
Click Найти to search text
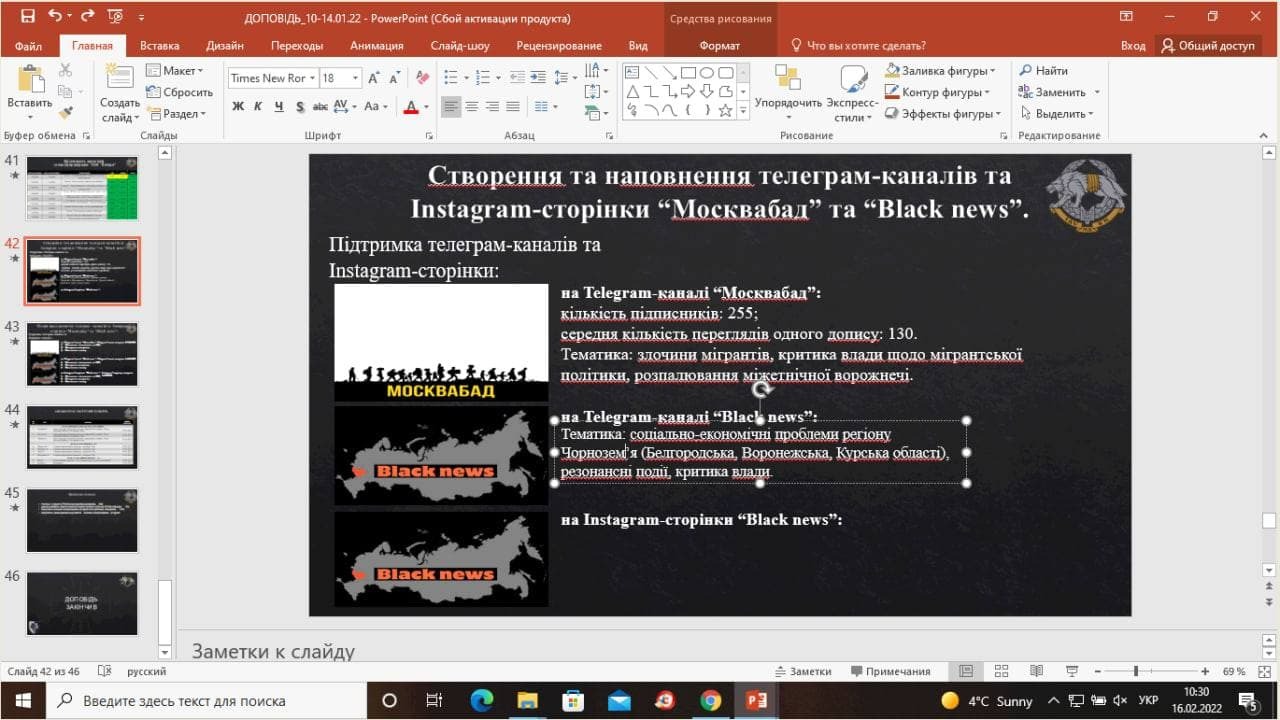point(1043,71)
